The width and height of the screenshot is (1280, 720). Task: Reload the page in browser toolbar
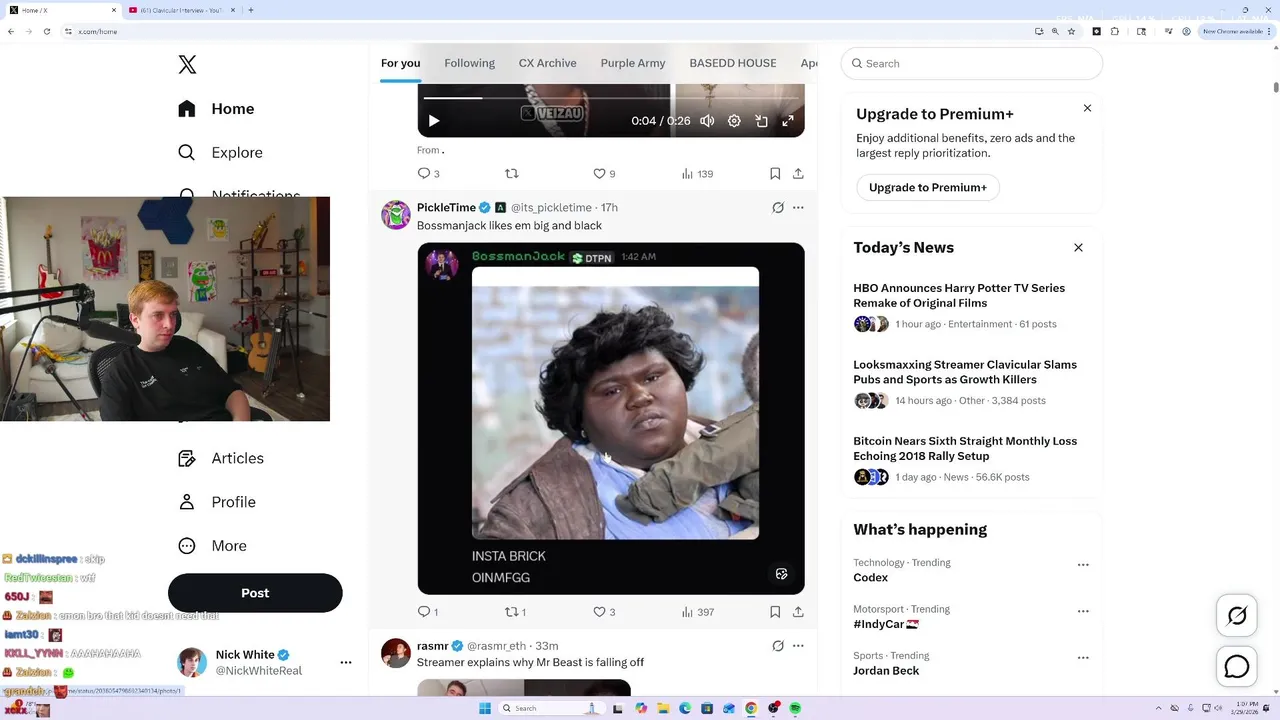click(46, 31)
